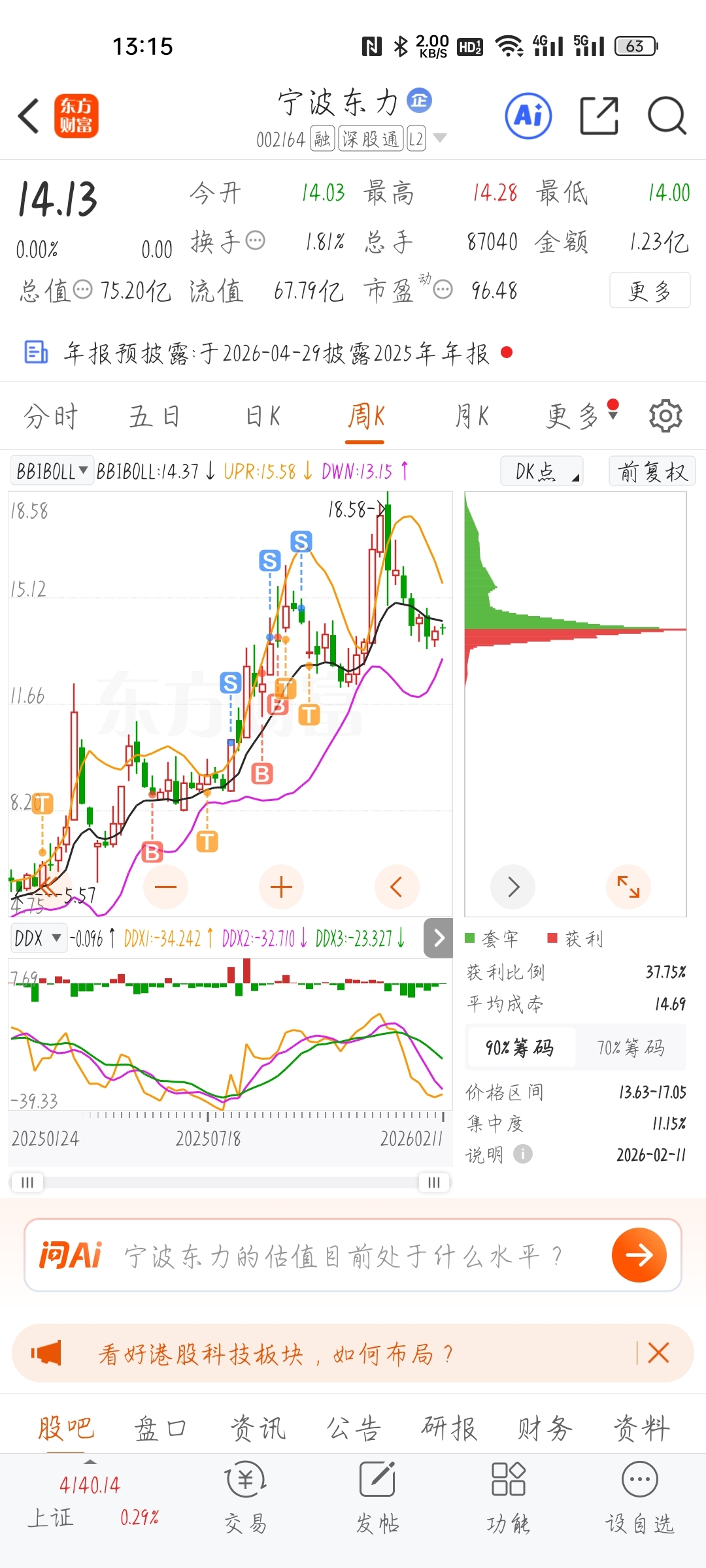Tap topmost S signal marker on chart

(x=301, y=541)
